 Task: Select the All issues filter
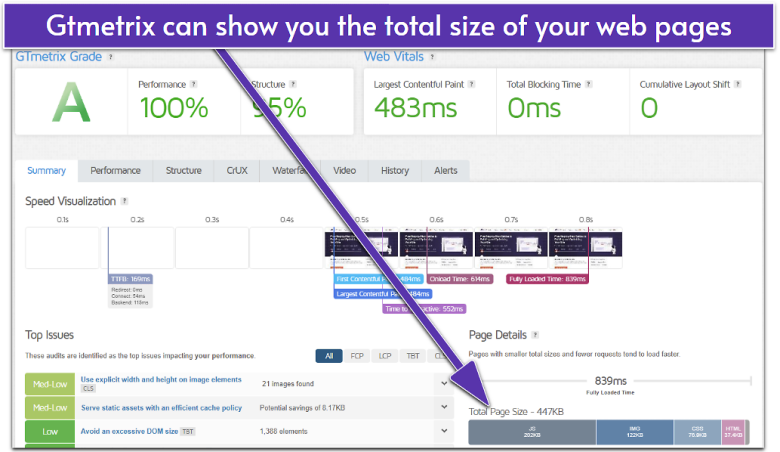coord(329,356)
